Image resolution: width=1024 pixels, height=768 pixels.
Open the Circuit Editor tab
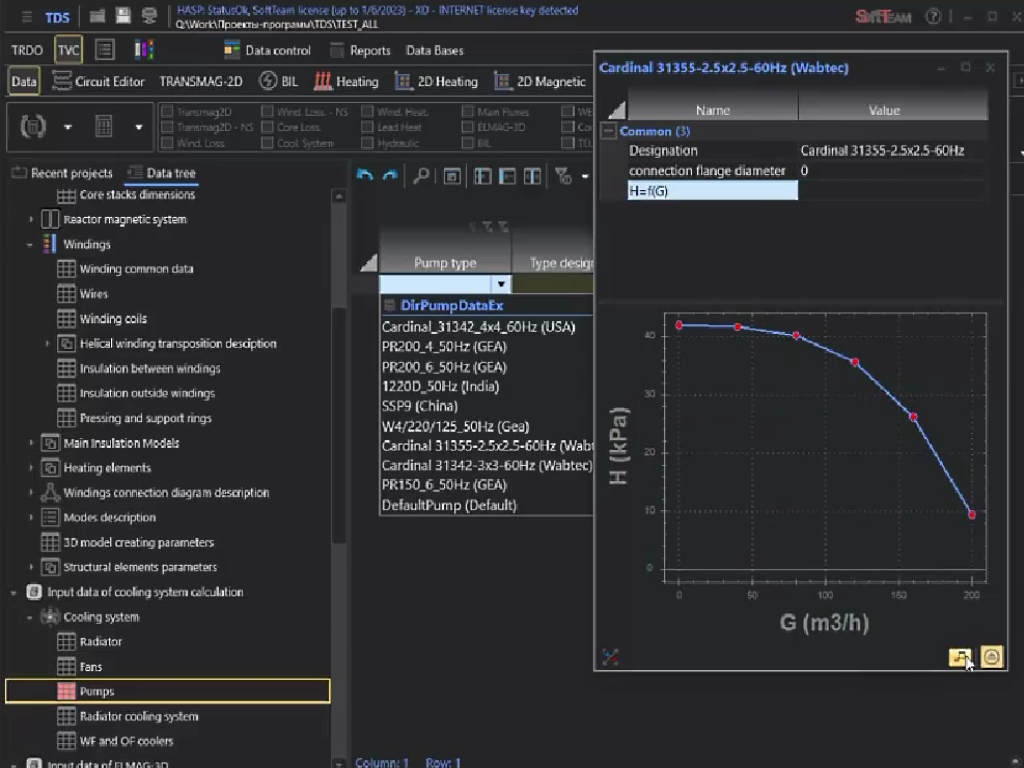pos(99,82)
